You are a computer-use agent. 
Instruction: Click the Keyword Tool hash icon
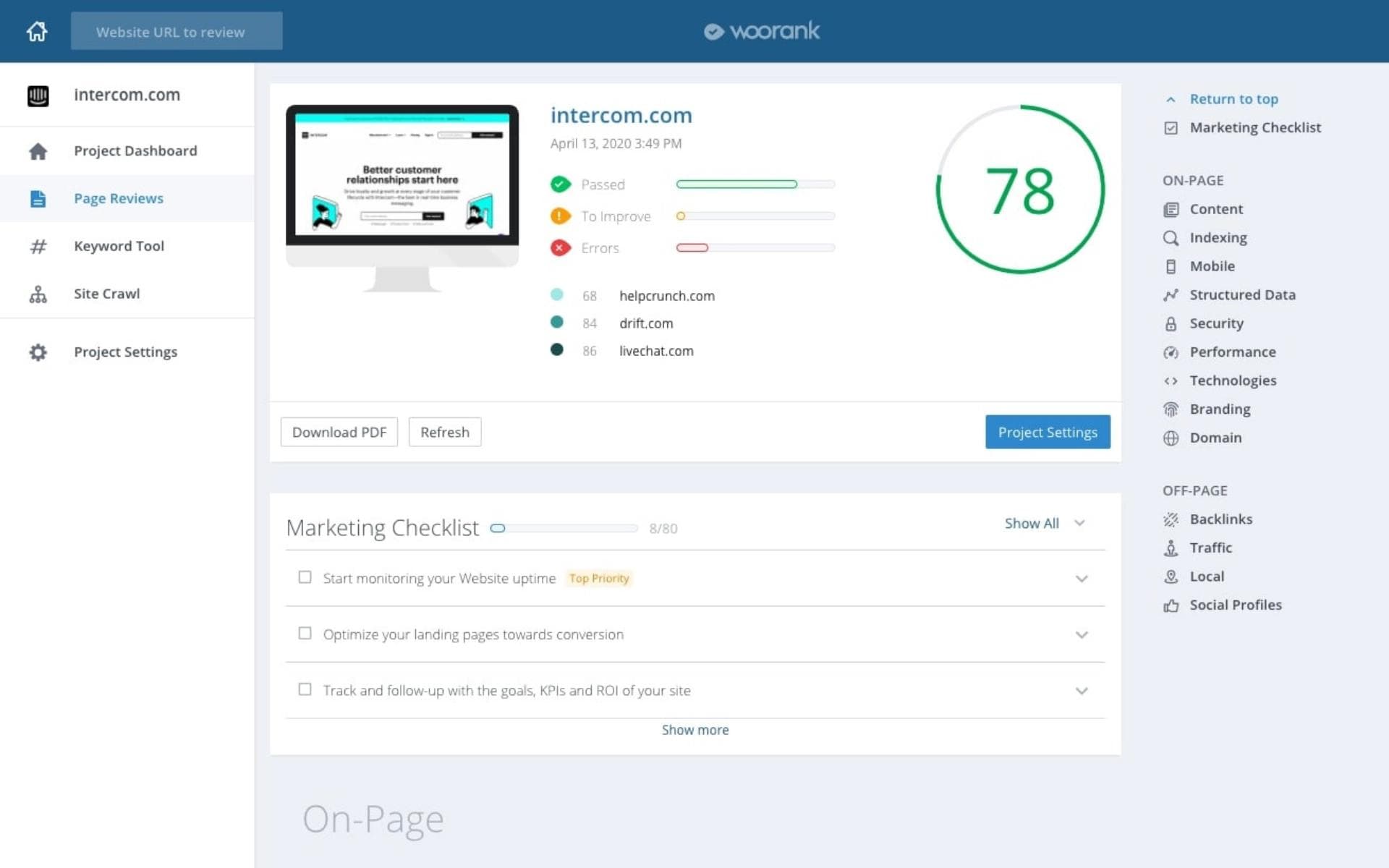38,247
